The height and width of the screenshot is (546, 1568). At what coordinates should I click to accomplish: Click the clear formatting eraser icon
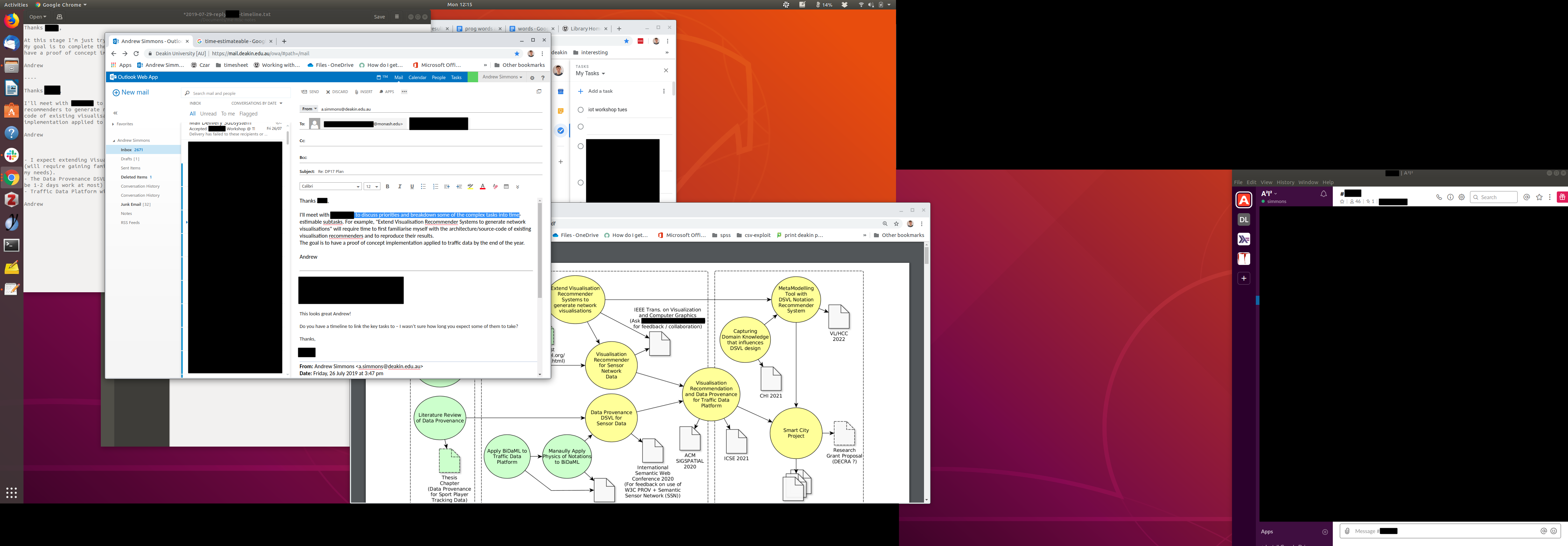[x=495, y=186]
